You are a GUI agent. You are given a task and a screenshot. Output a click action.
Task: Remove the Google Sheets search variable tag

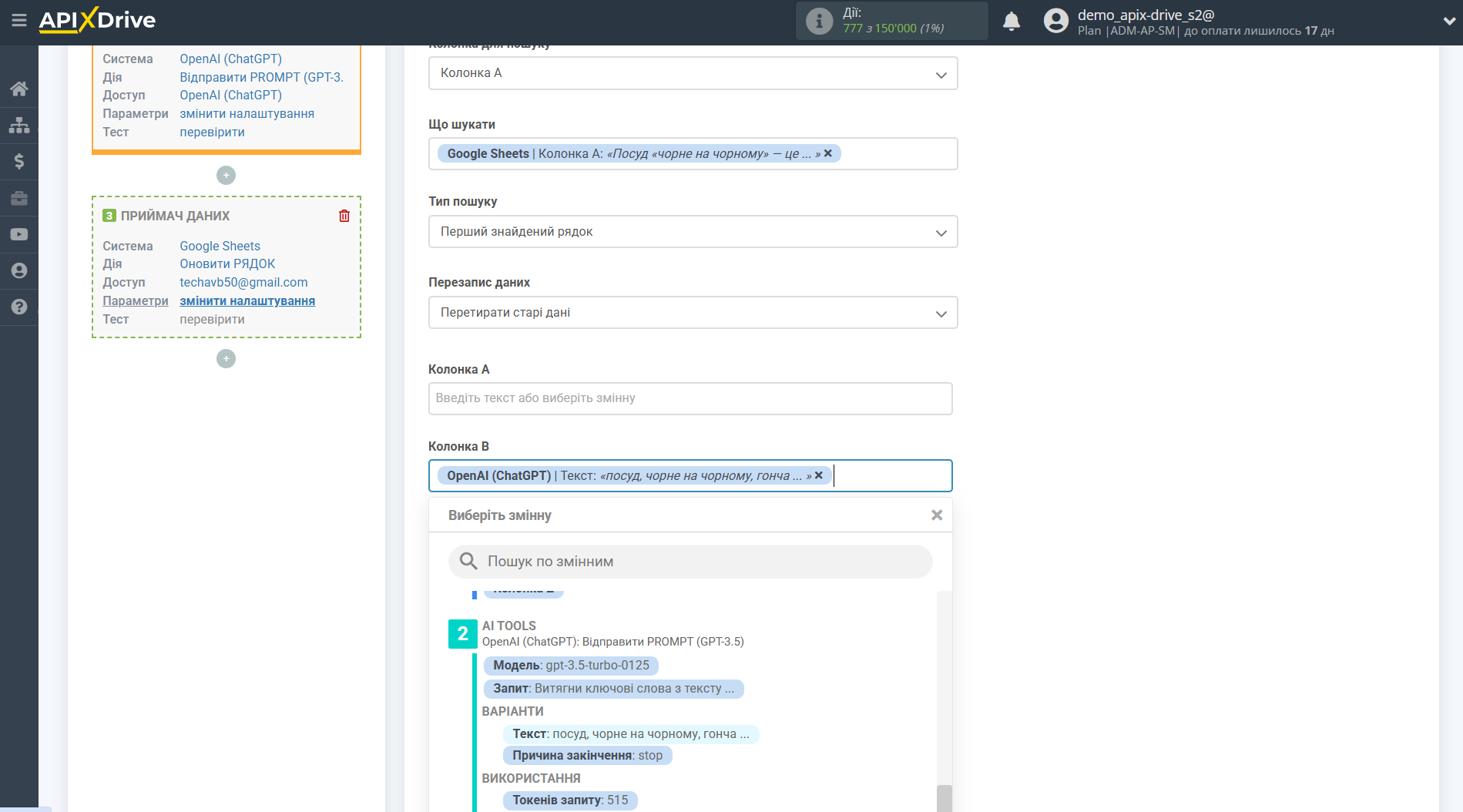pyautogui.click(x=828, y=153)
